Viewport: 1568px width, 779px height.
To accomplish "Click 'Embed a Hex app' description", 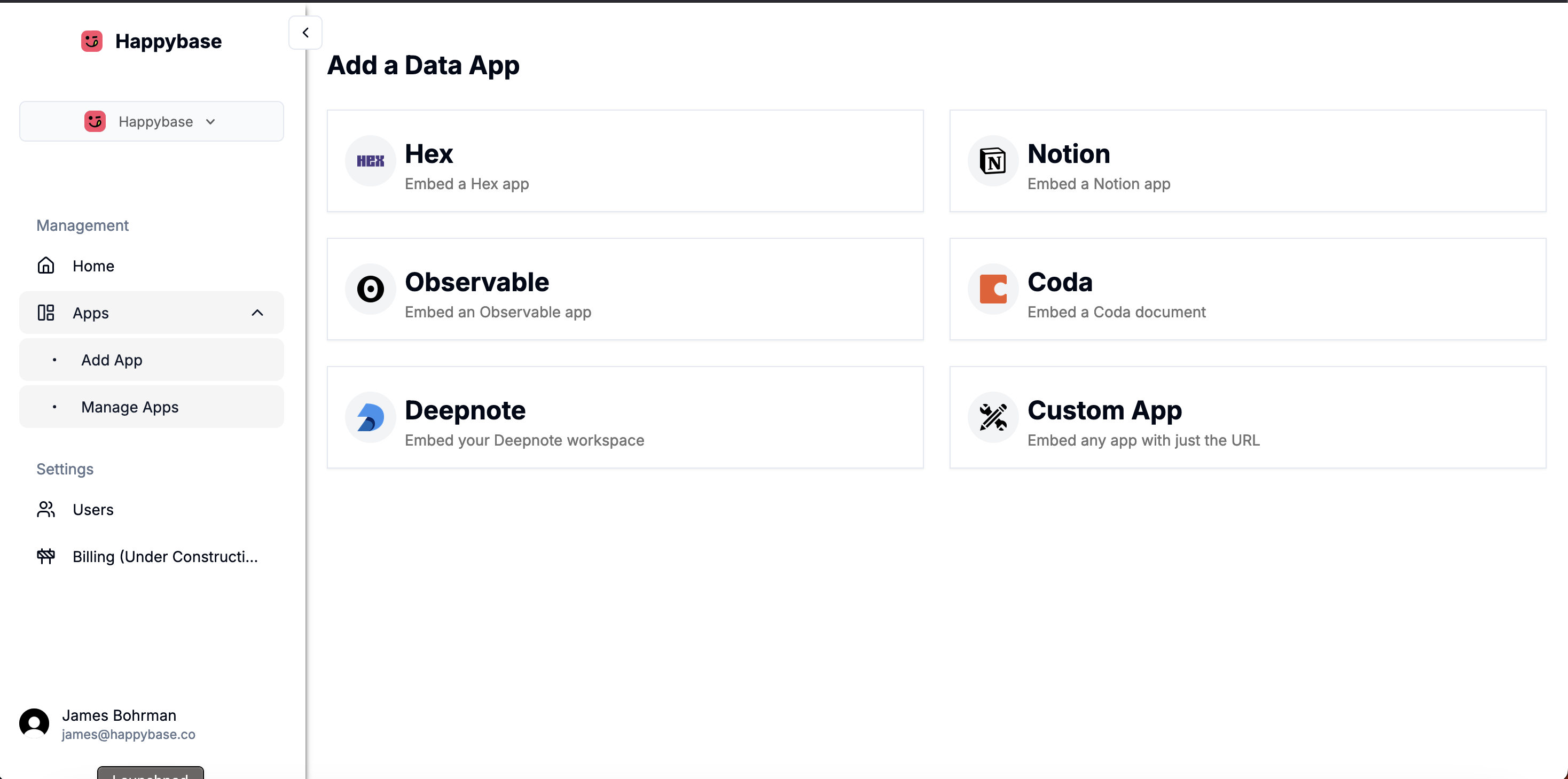I will (466, 184).
